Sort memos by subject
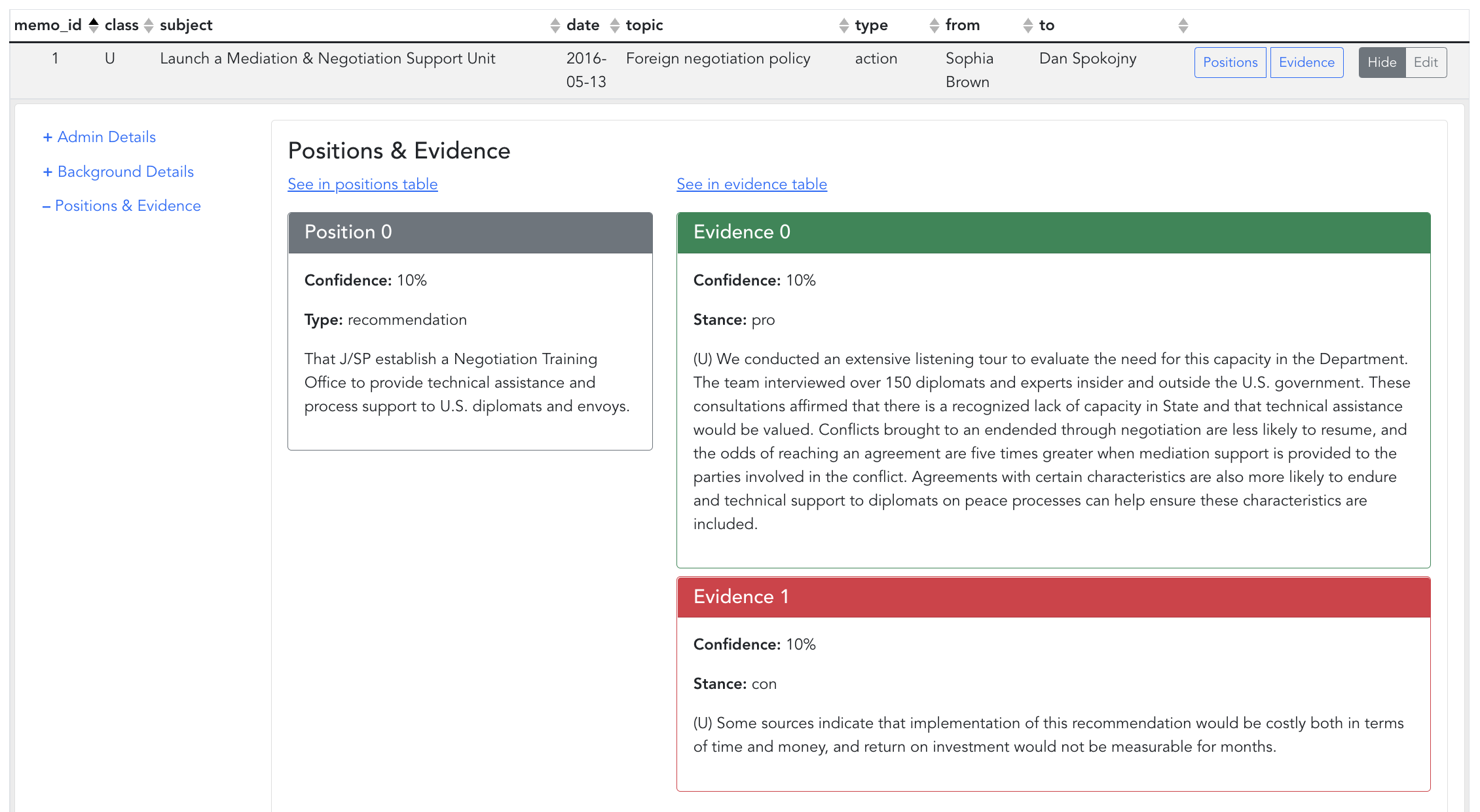This screenshot has height=812, width=1480. coord(555,25)
